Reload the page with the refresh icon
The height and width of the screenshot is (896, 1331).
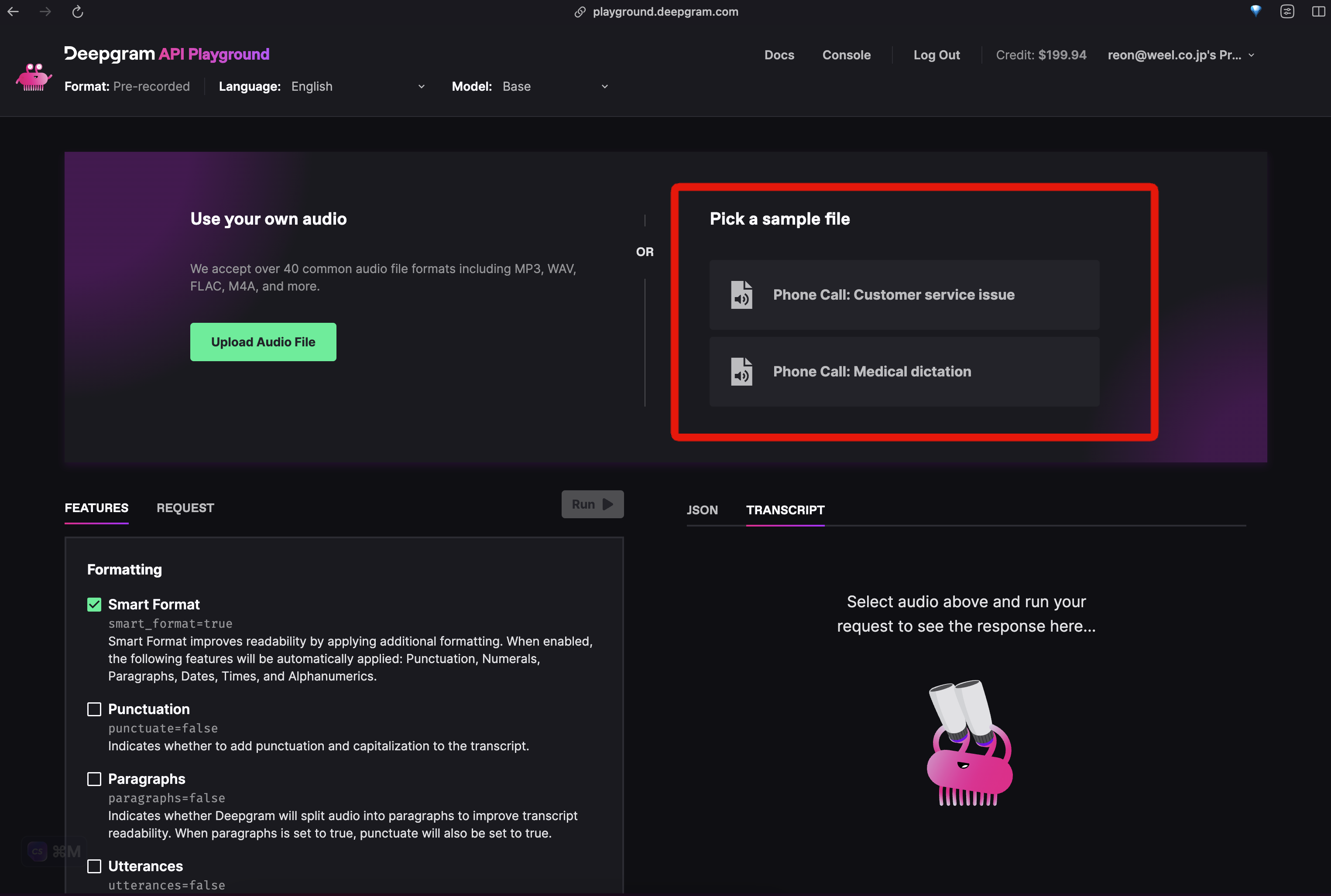(x=78, y=11)
